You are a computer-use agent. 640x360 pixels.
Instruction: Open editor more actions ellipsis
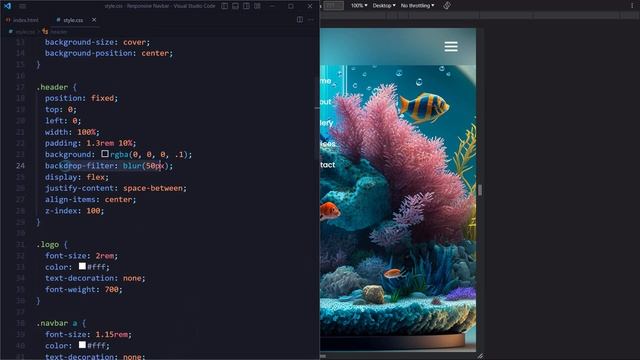pyautogui.click(x=311, y=20)
